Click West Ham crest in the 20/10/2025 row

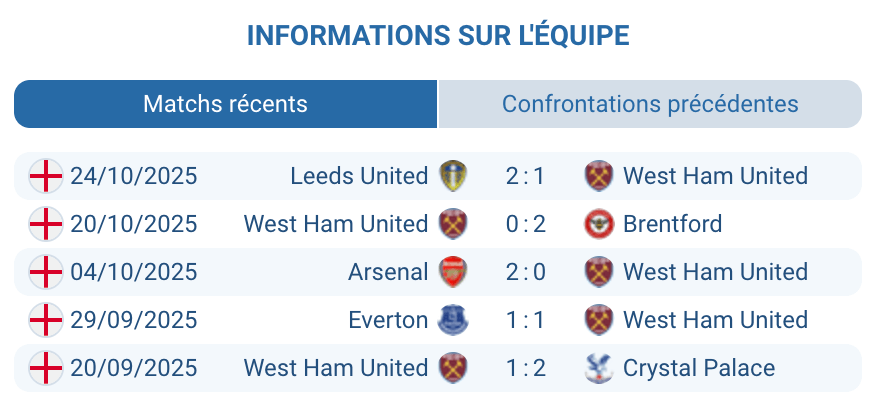click(454, 224)
